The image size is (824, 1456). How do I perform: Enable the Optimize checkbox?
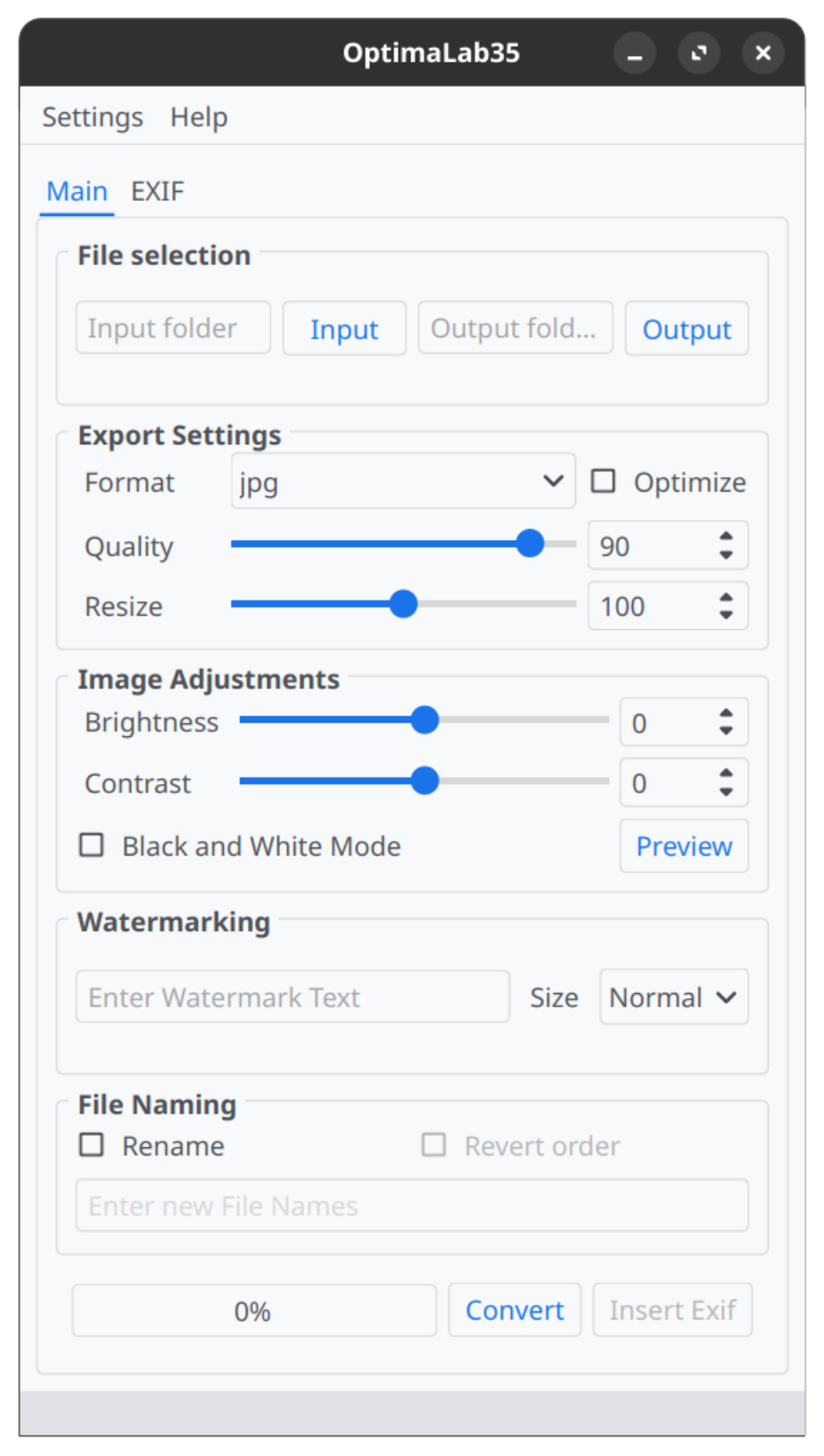click(x=604, y=482)
